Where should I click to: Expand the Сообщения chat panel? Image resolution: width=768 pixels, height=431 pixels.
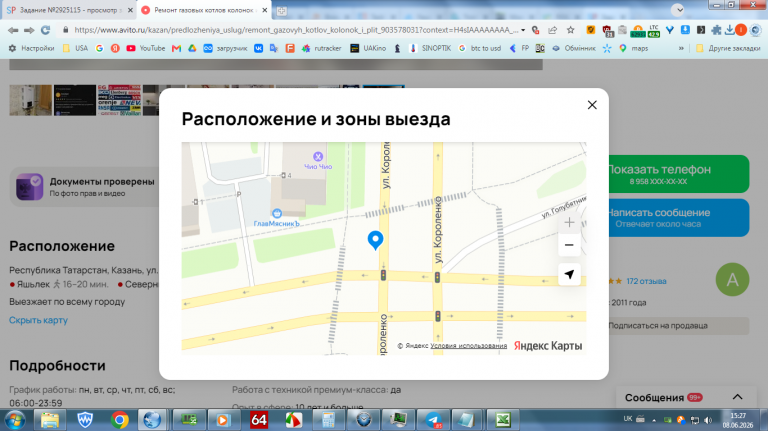click(737, 397)
